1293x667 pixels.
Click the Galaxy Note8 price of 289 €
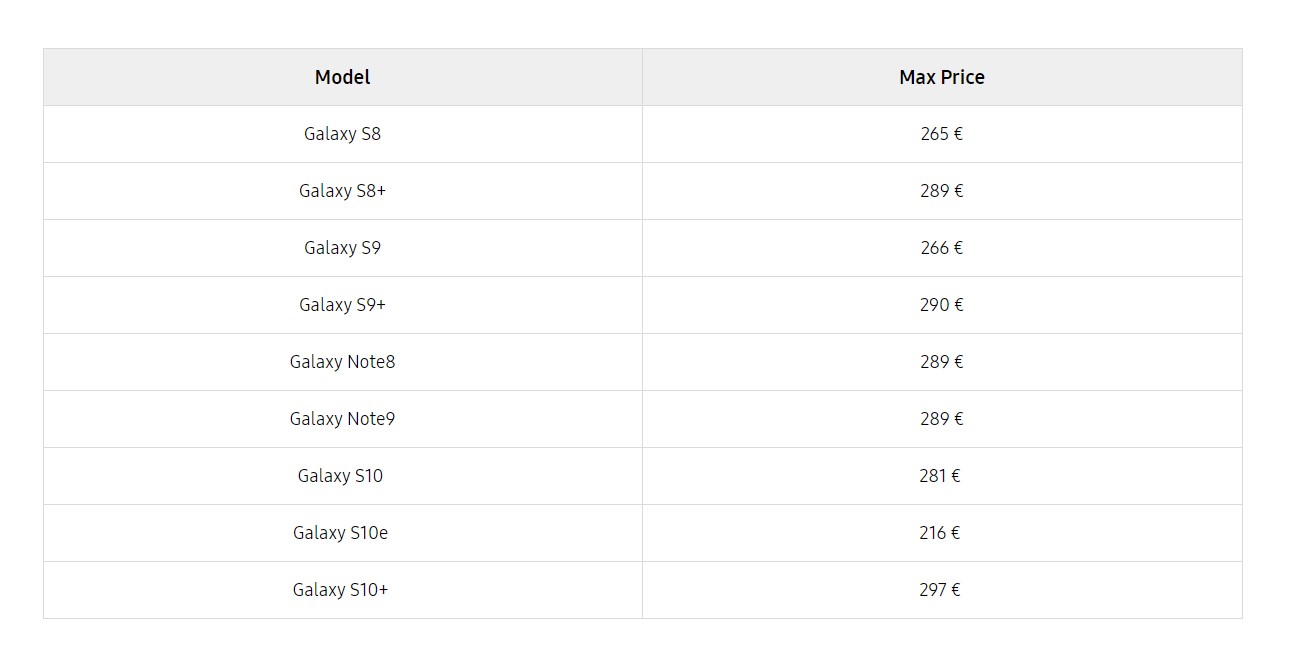tap(941, 362)
